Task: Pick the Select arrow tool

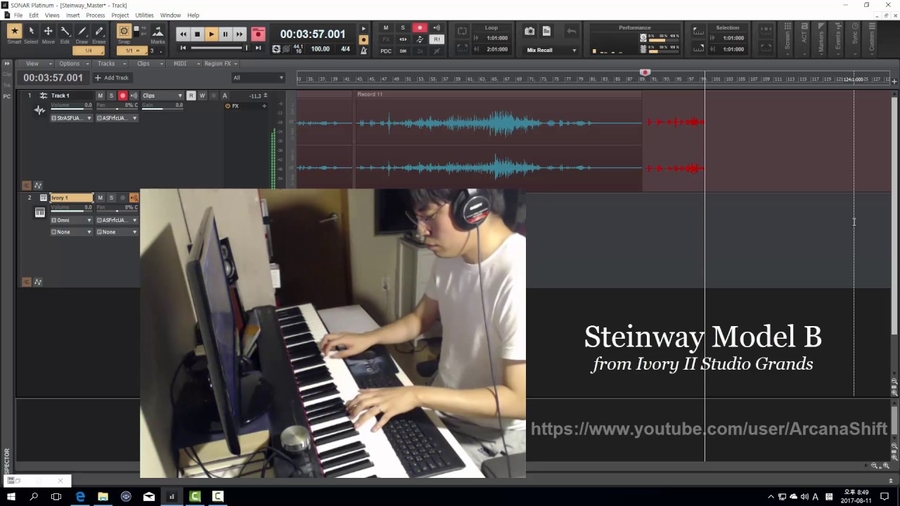Action: click(31, 32)
